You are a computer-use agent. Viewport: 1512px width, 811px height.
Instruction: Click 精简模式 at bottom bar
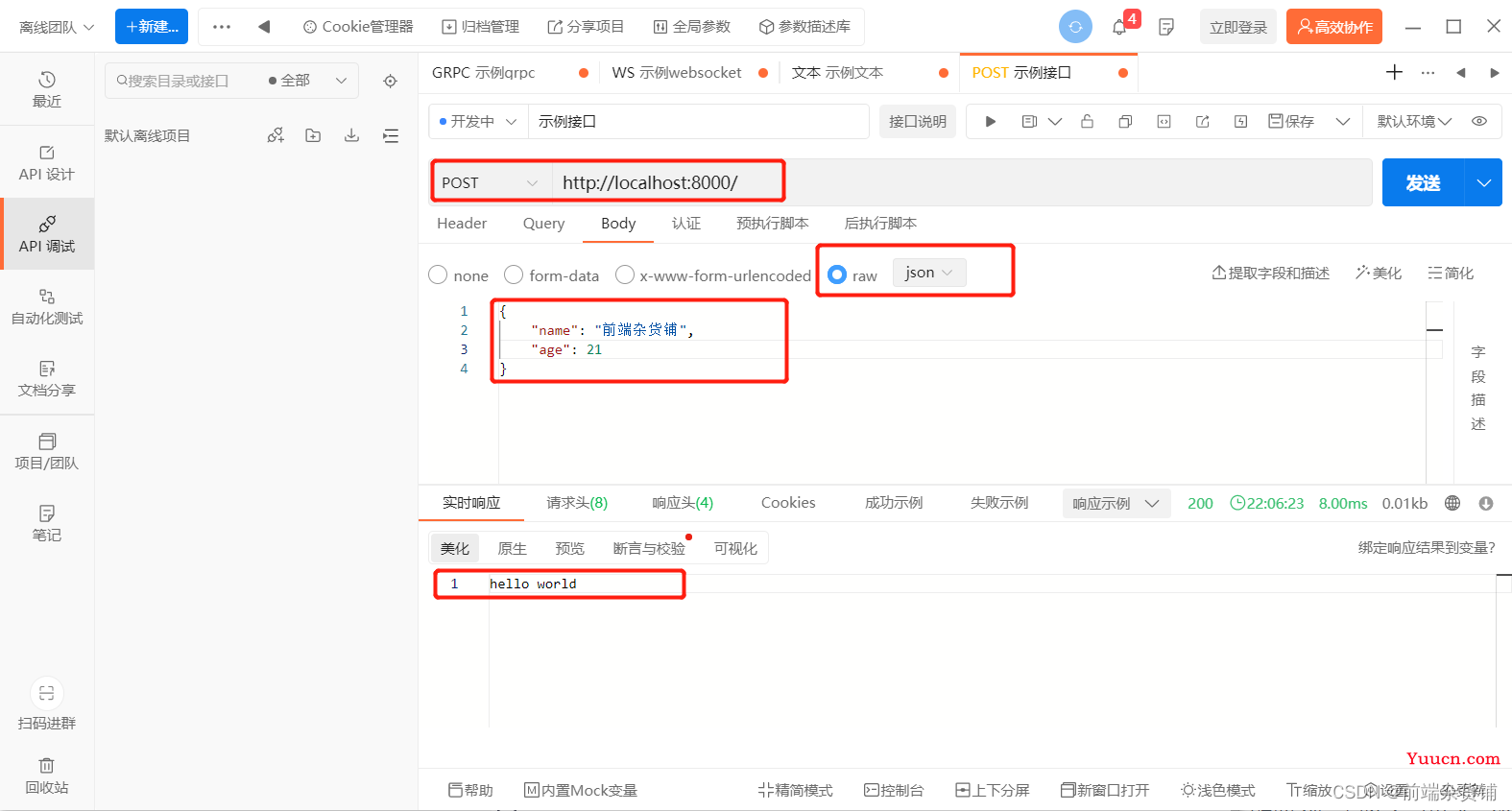tap(796, 790)
